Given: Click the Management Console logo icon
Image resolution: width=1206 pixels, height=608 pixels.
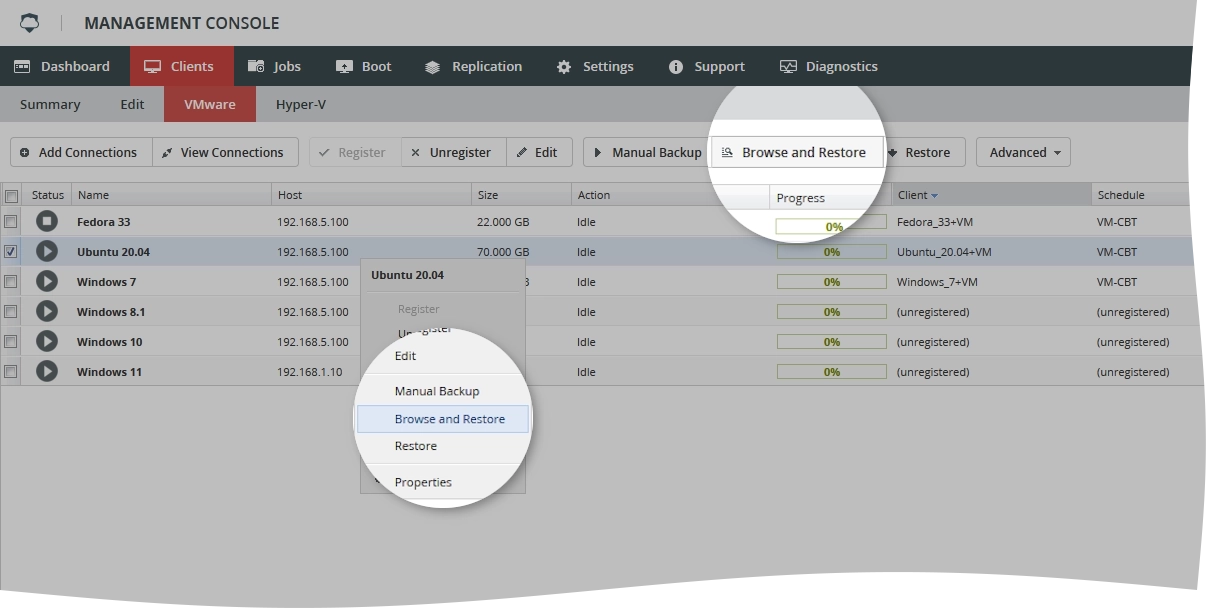Looking at the screenshot, I should click(30, 22).
